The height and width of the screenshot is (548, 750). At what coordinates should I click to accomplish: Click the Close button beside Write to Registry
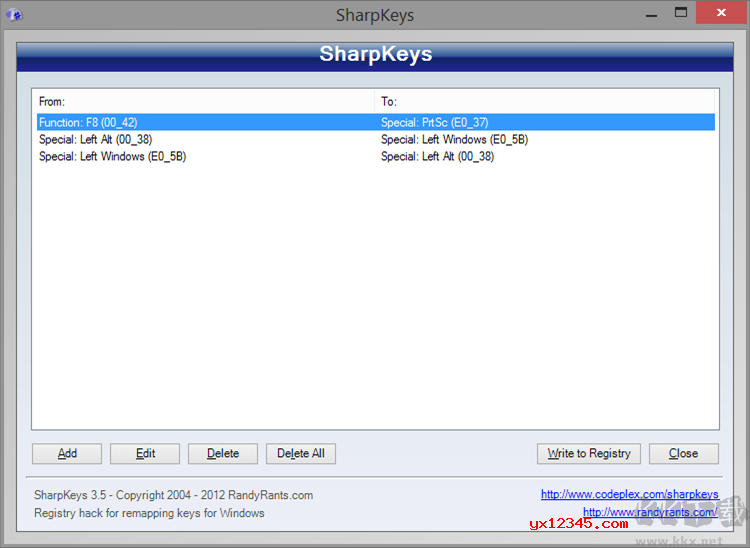(684, 453)
